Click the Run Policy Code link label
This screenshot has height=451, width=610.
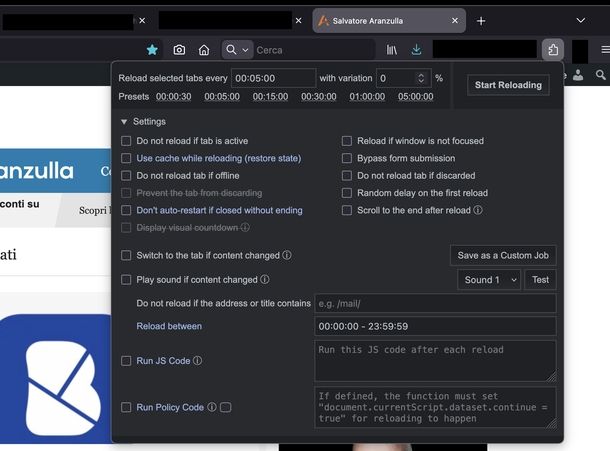coord(170,407)
